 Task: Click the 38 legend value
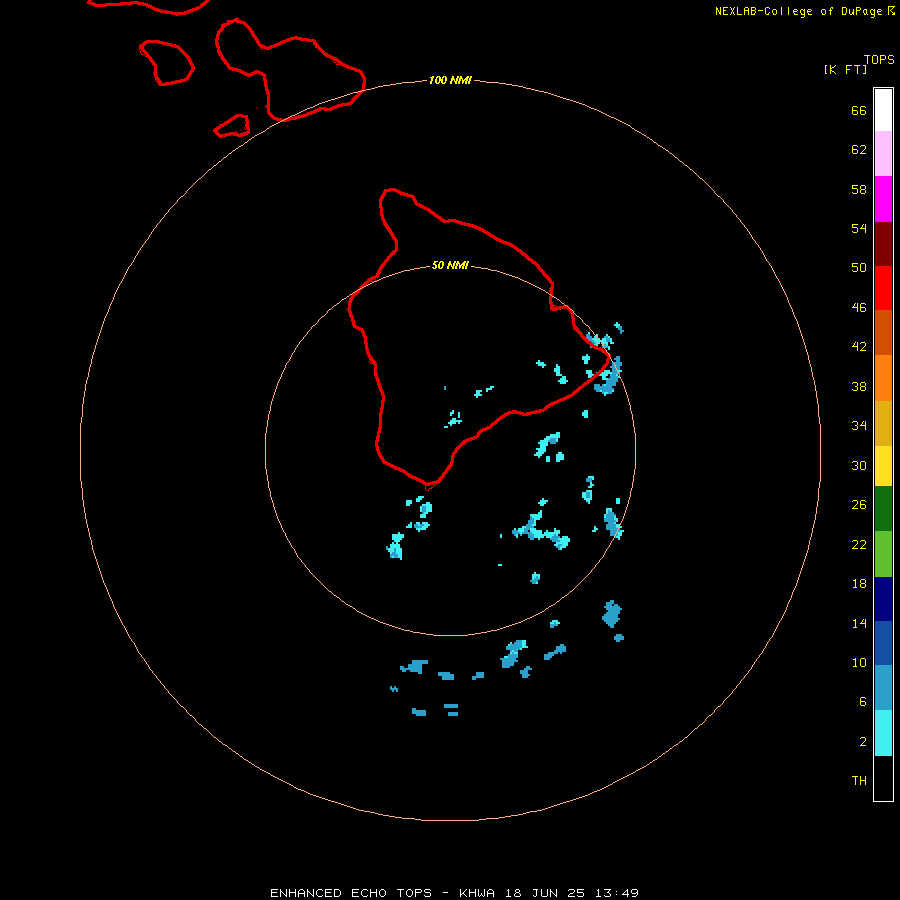click(x=859, y=386)
